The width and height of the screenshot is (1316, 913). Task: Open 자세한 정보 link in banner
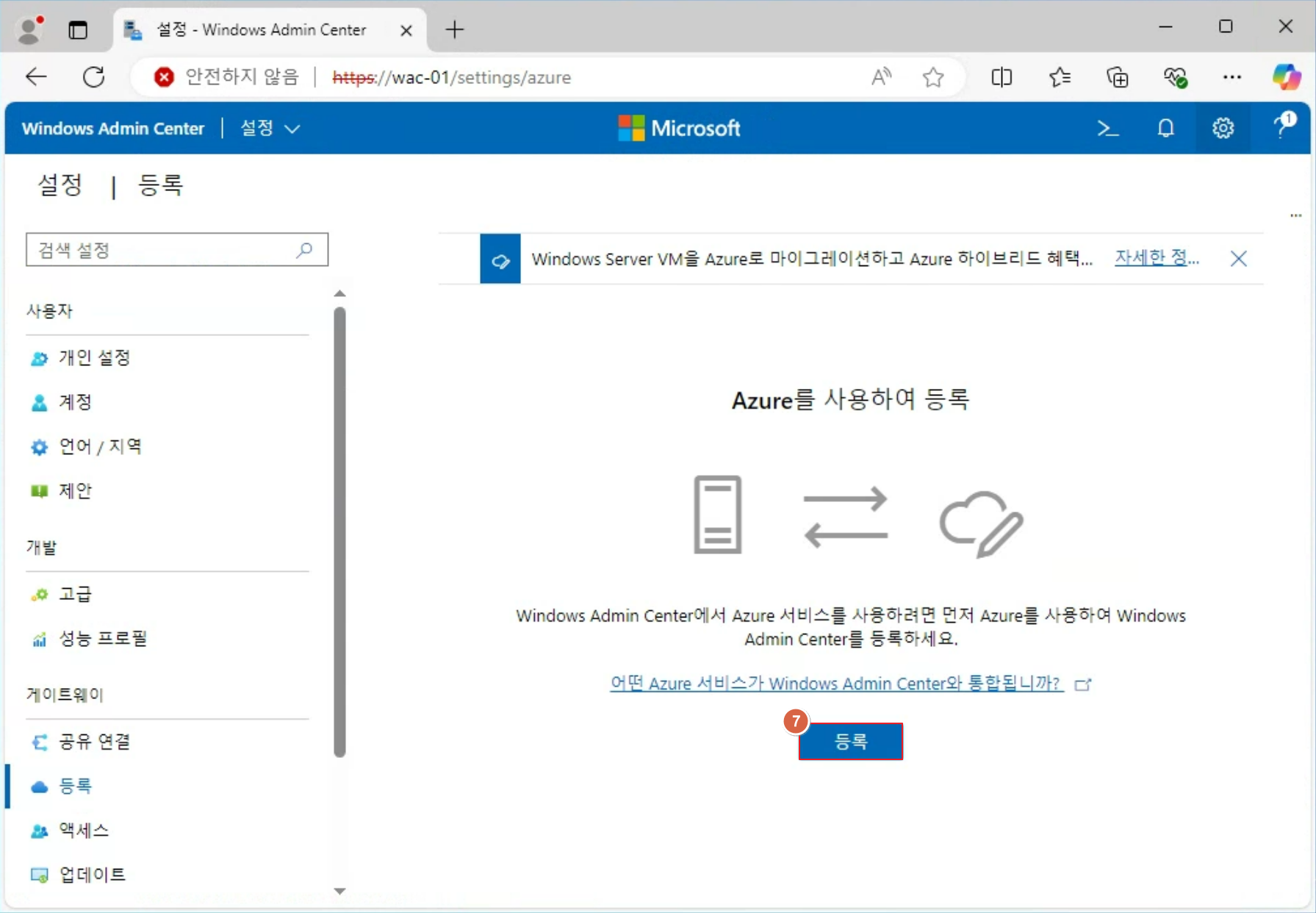tap(1157, 257)
